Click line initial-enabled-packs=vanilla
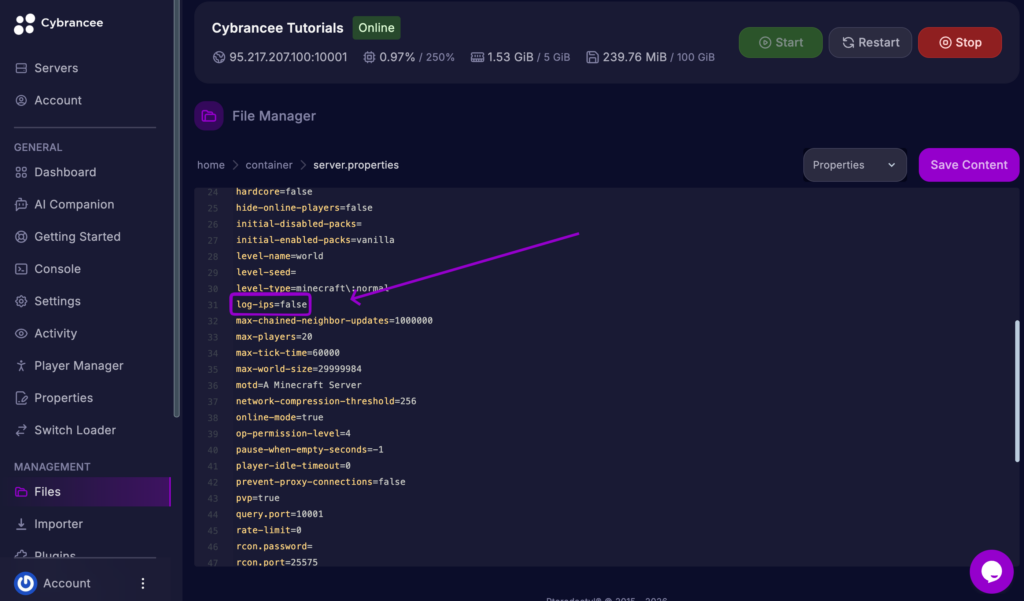Screen dimensions: 1024x601 [x=315, y=240]
